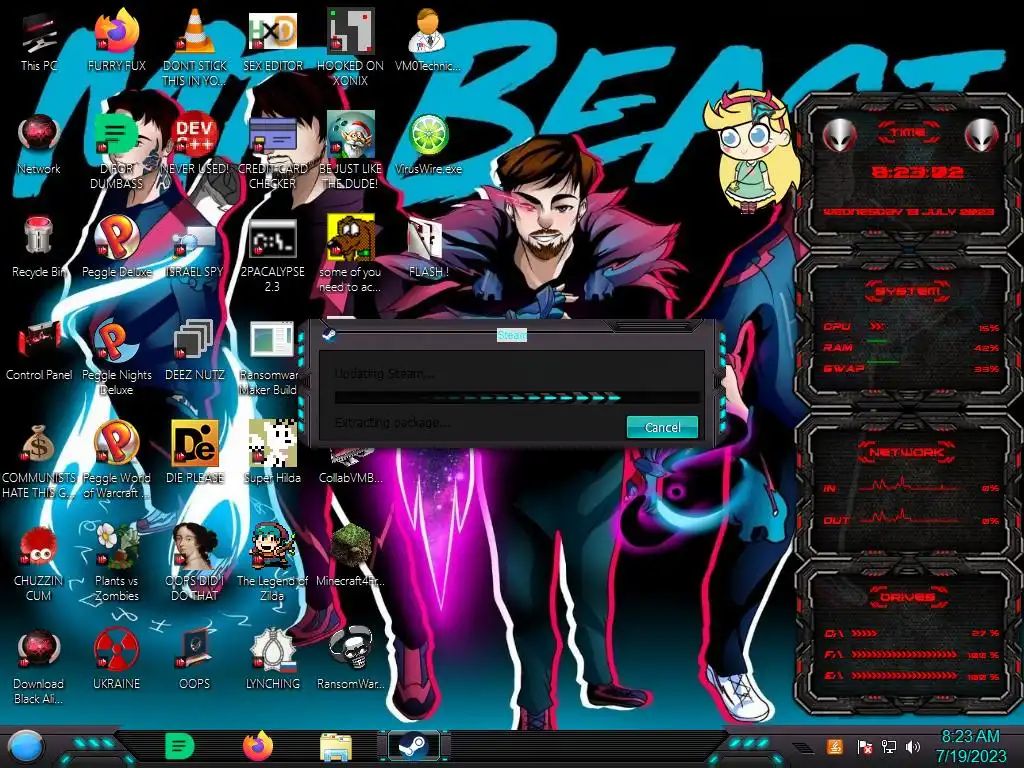Viewport: 1024px width, 768px height.
Task: Click the red-X flag tray icon
Action: pos(865,746)
